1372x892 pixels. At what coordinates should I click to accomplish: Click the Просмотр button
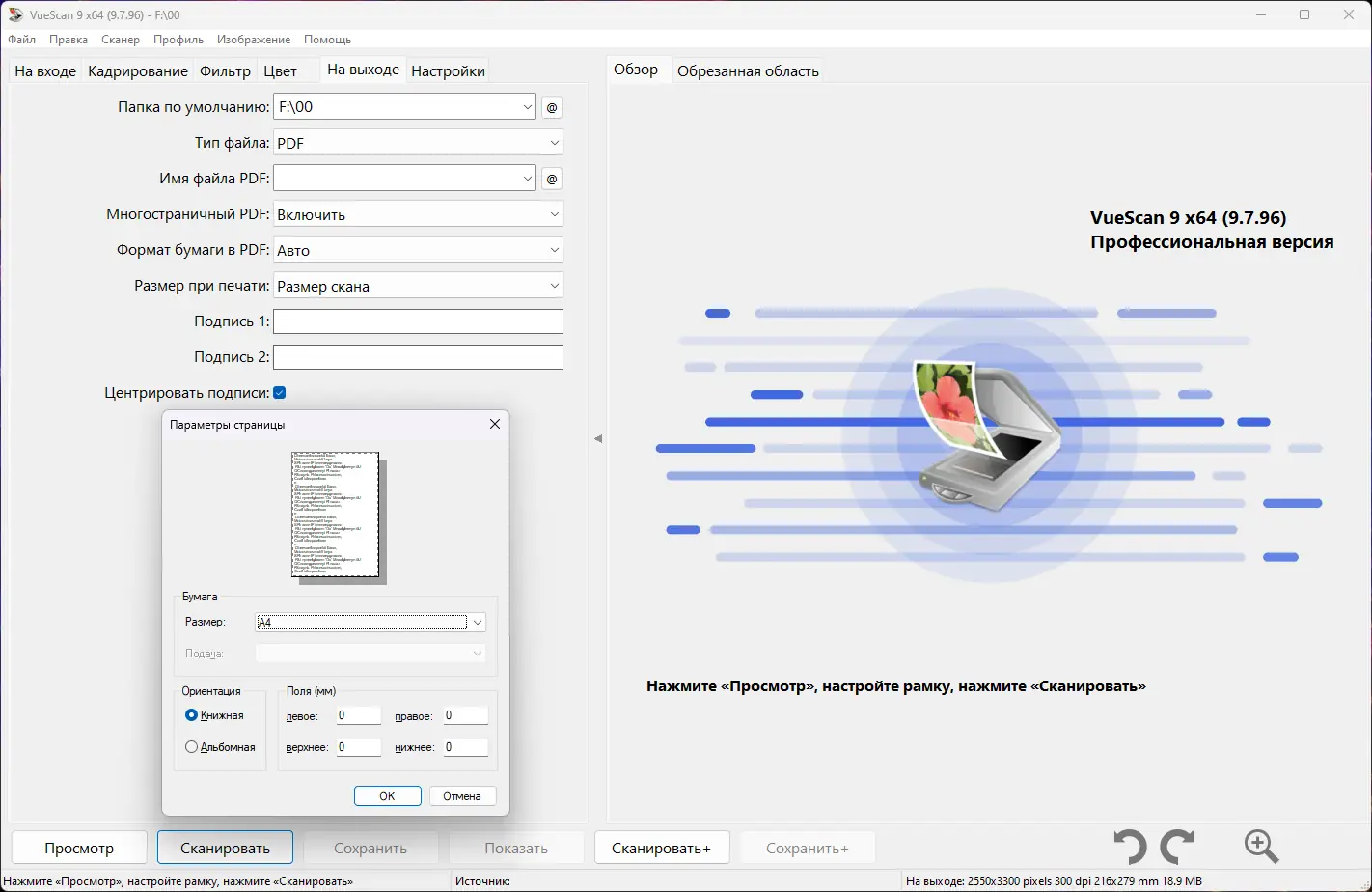79,848
